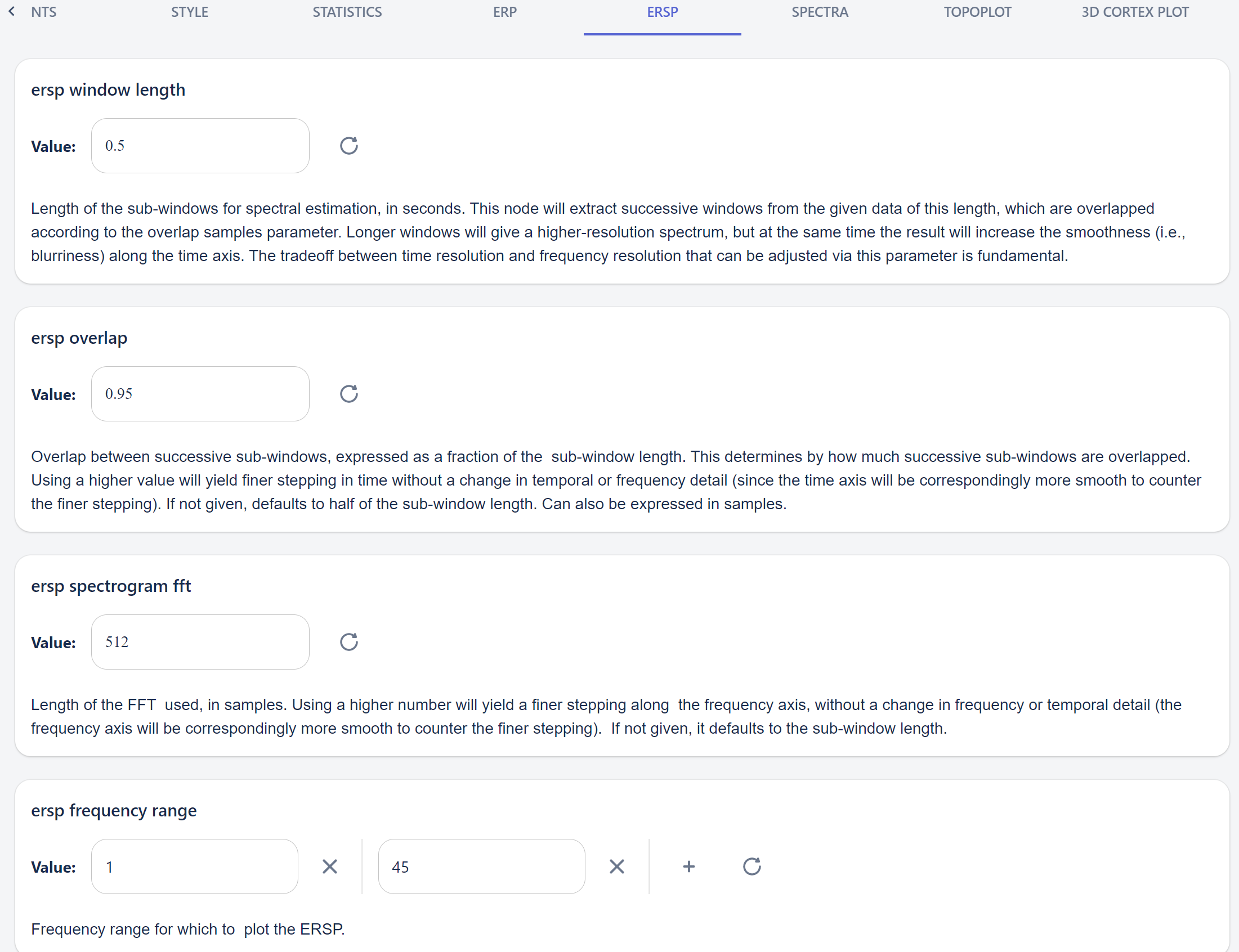
Task: Edit the ersp overlap field 0.95
Action: coord(200,394)
